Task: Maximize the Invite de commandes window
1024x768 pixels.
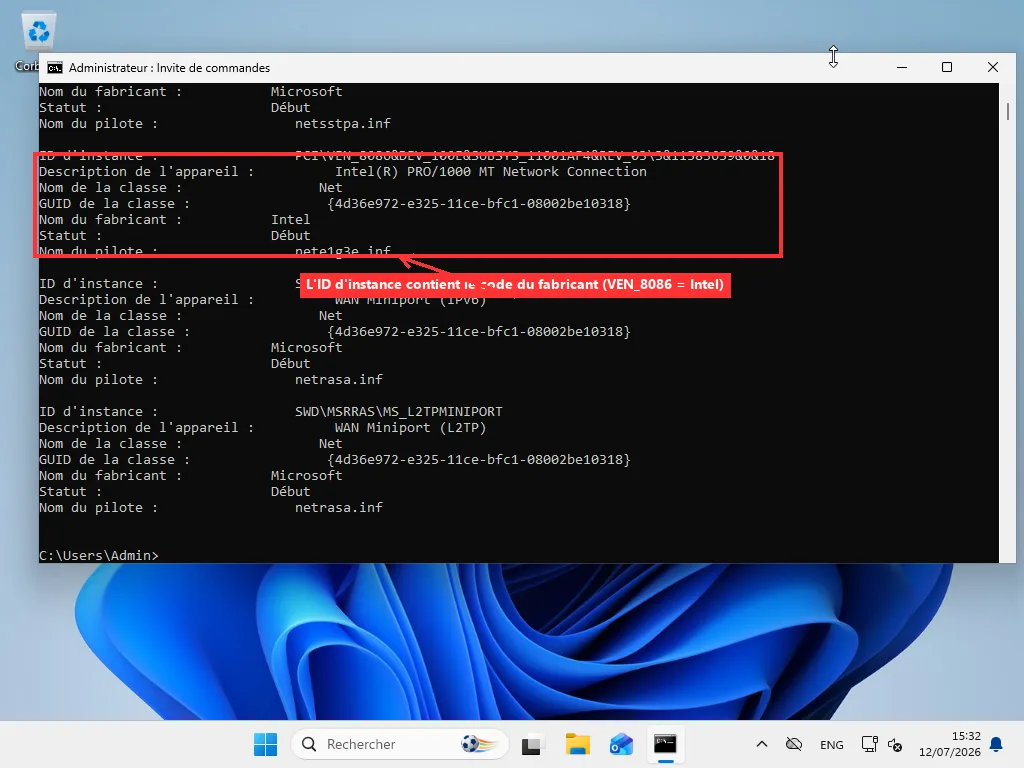Action: point(947,67)
